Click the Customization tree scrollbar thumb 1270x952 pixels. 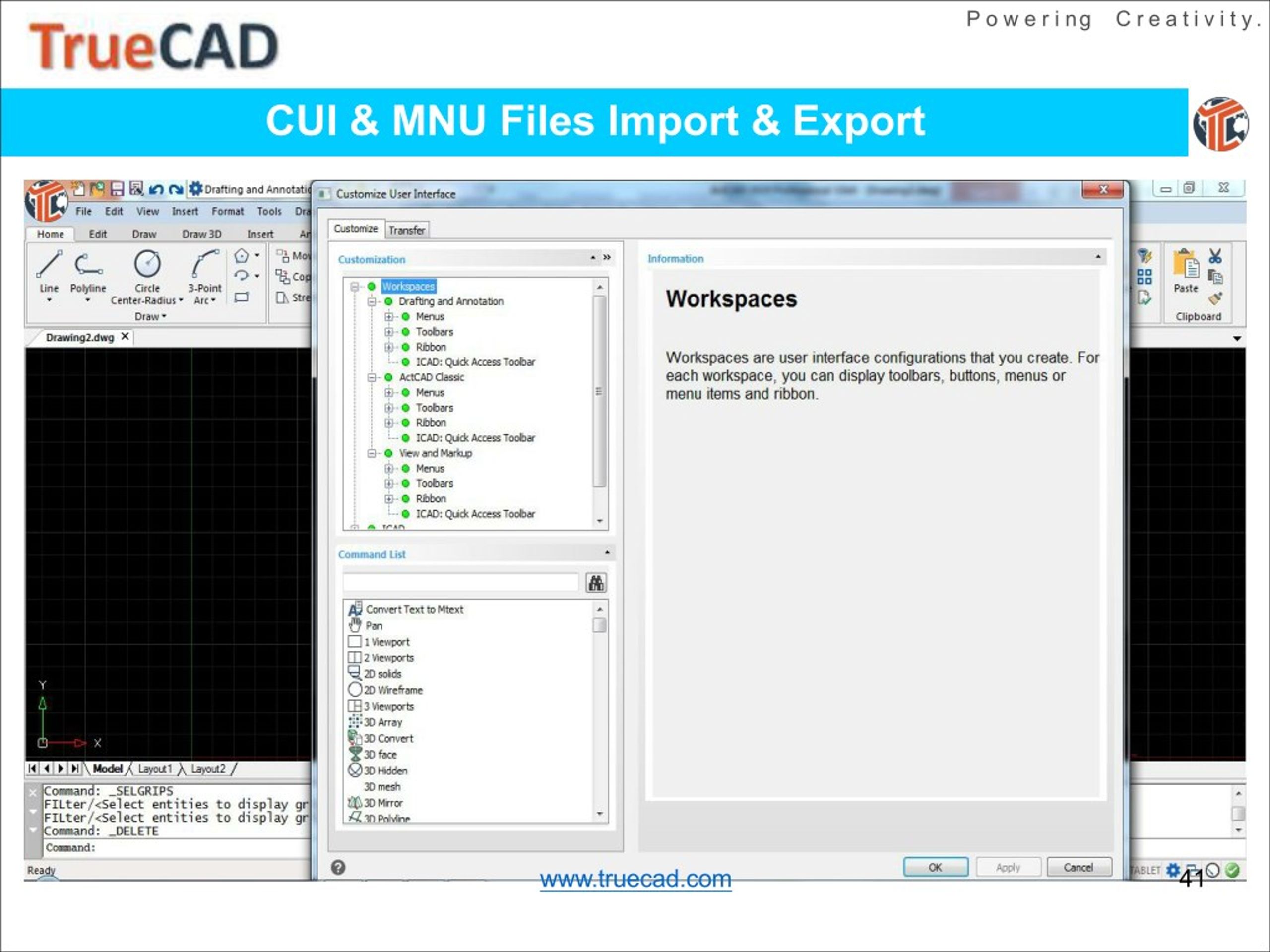599,391
